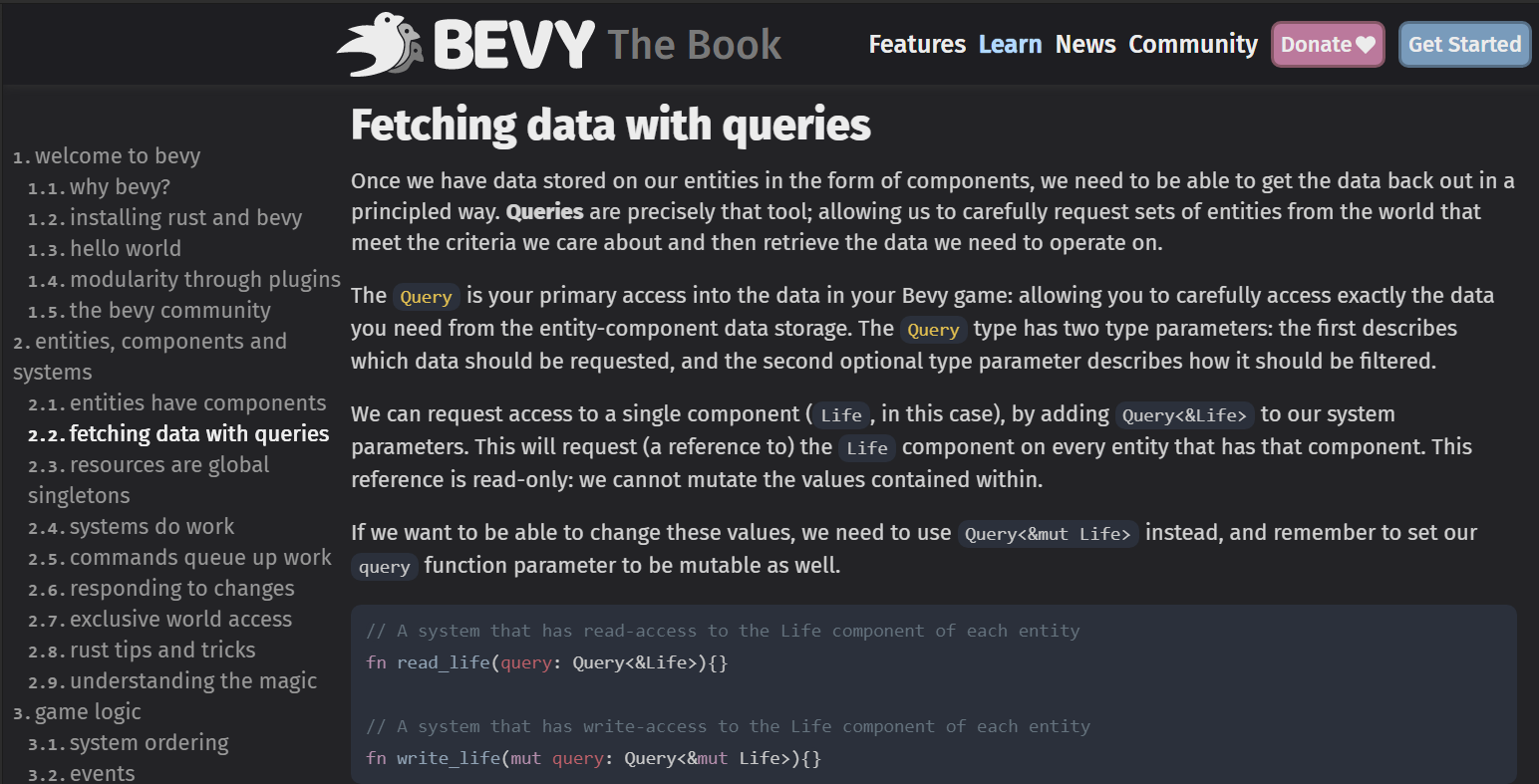Click the heart icon on the Donate button
The height and width of the screenshot is (784, 1539).
[x=1365, y=44]
